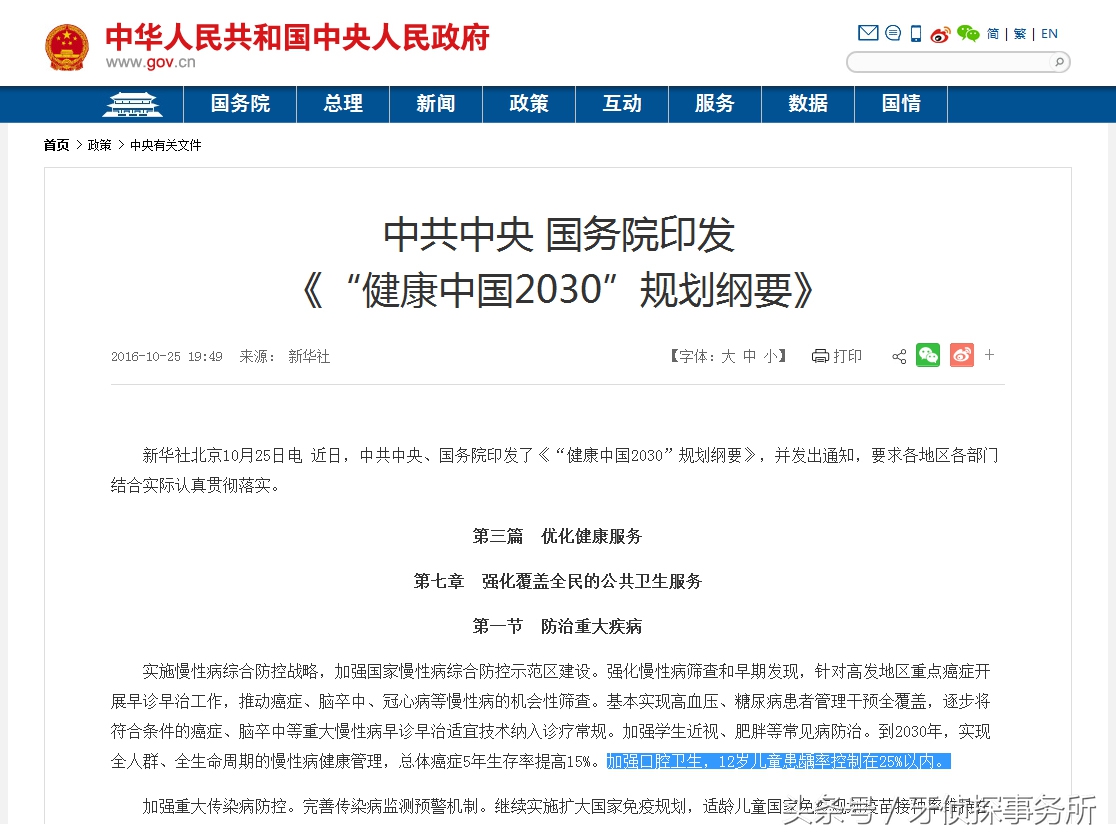Share the article via the red Weibo icon

961,355
